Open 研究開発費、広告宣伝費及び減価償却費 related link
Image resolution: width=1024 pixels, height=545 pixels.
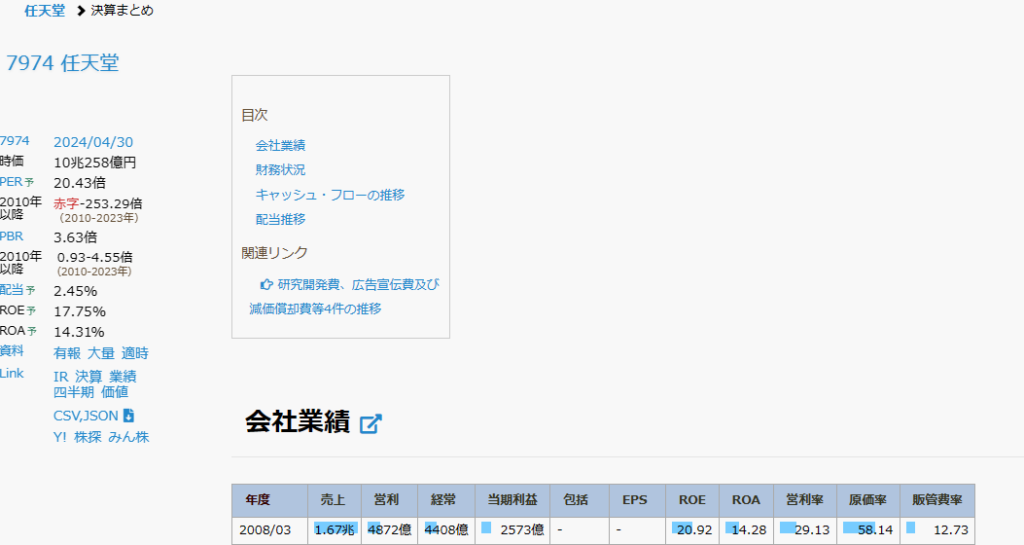click(344, 296)
